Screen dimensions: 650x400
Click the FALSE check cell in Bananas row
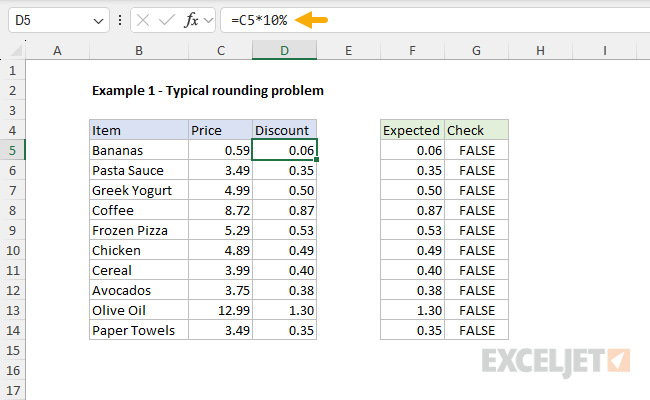(476, 150)
